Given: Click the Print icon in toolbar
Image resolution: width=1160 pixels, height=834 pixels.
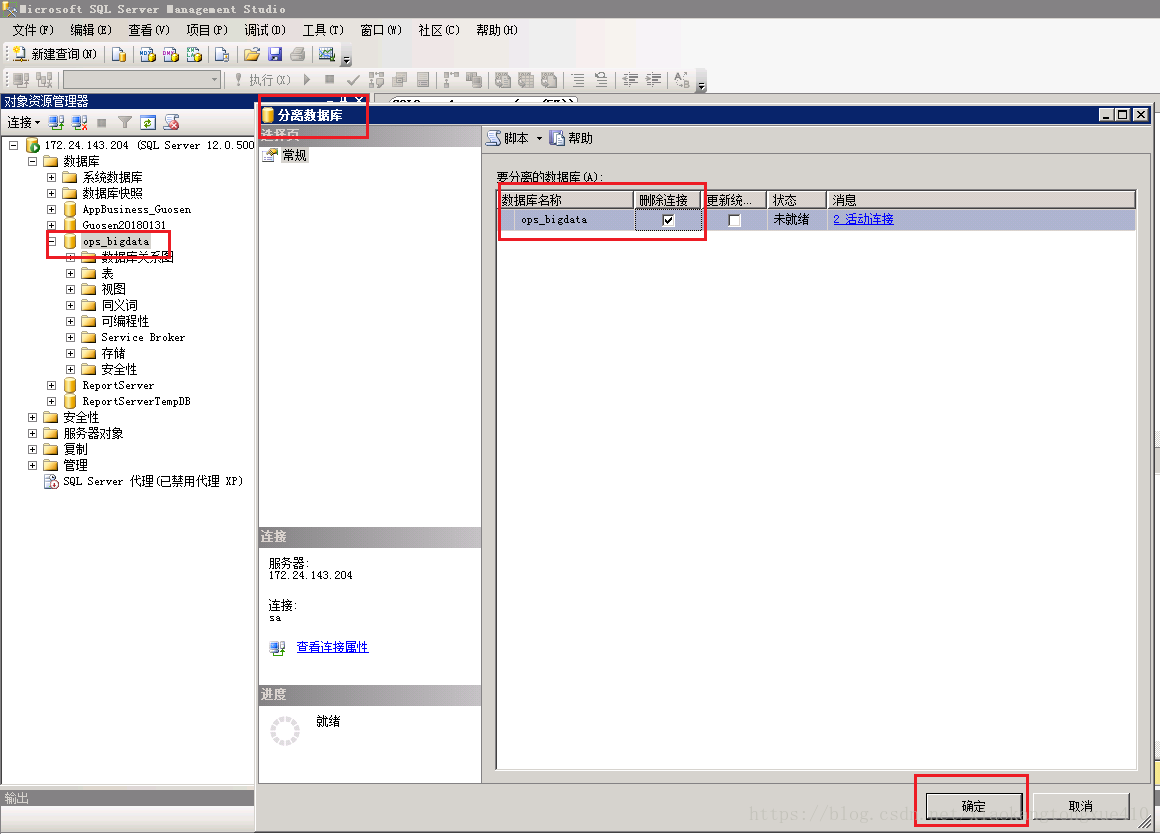Looking at the screenshot, I should tap(297, 55).
